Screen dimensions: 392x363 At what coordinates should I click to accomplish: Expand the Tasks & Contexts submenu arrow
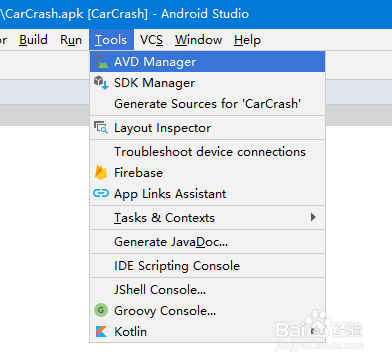click(x=313, y=217)
